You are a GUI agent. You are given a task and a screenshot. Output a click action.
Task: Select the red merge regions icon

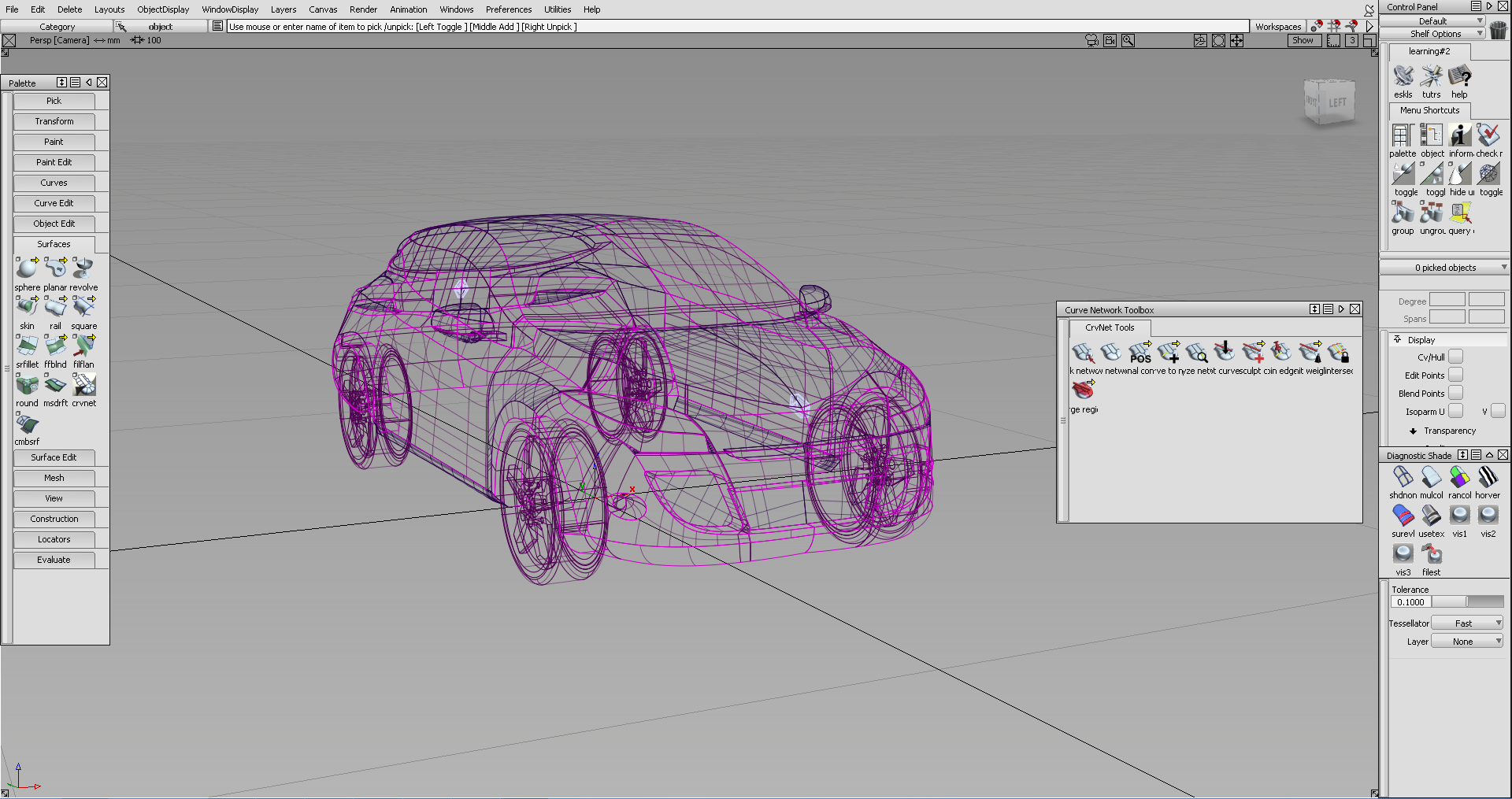coord(1083,390)
